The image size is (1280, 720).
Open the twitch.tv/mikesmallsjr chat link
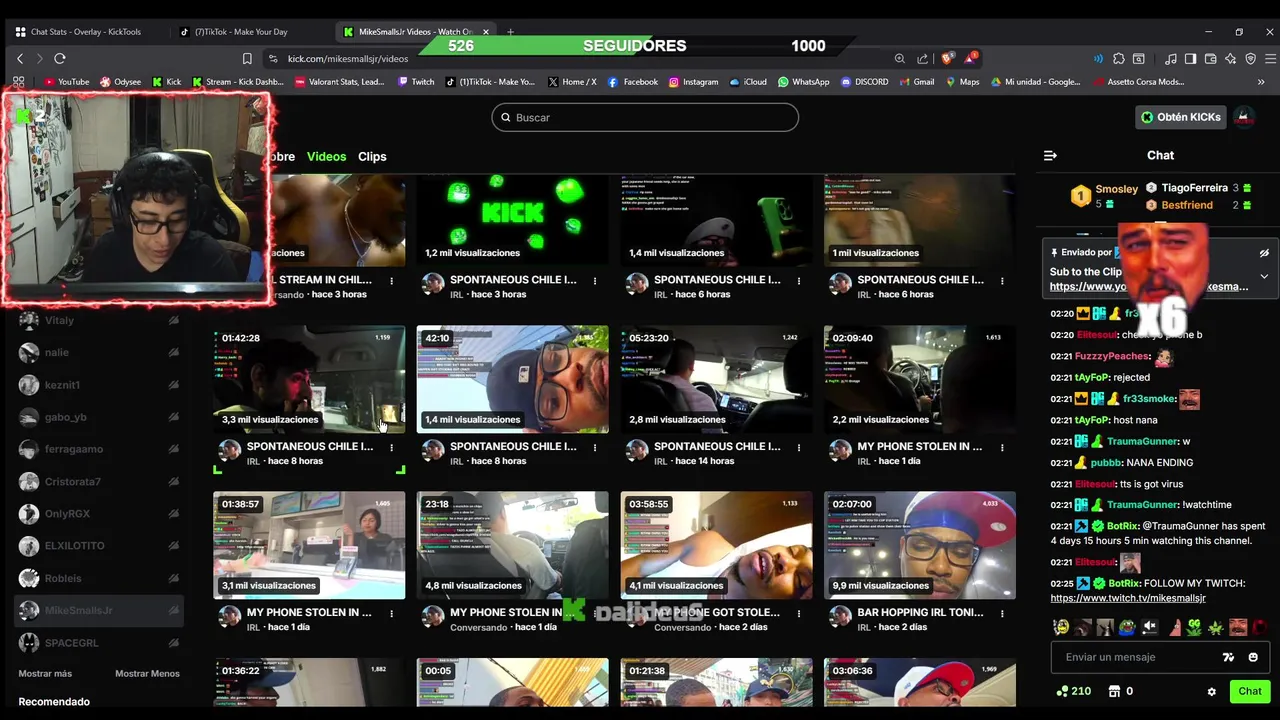pos(1128,598)
